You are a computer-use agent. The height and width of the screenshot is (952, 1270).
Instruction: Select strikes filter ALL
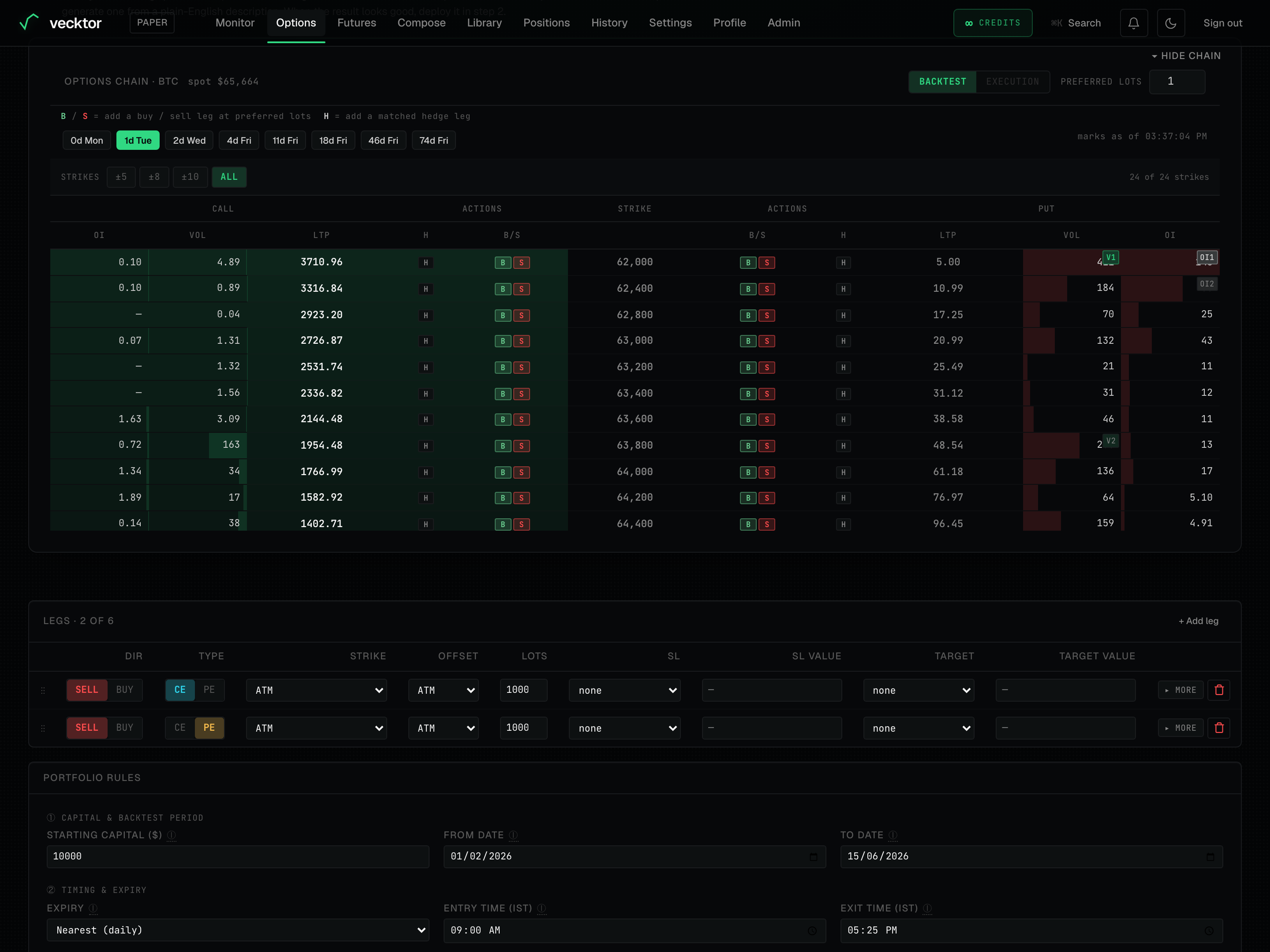tap(229, 177)
